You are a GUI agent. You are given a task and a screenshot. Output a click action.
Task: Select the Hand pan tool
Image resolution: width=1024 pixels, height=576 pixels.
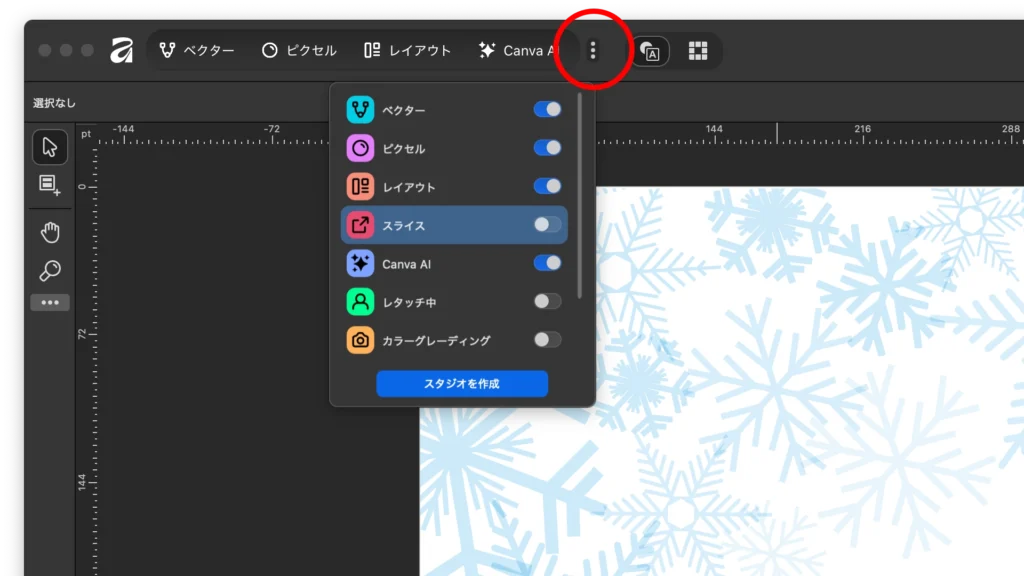pyautogui.click(x=49, y=233)
